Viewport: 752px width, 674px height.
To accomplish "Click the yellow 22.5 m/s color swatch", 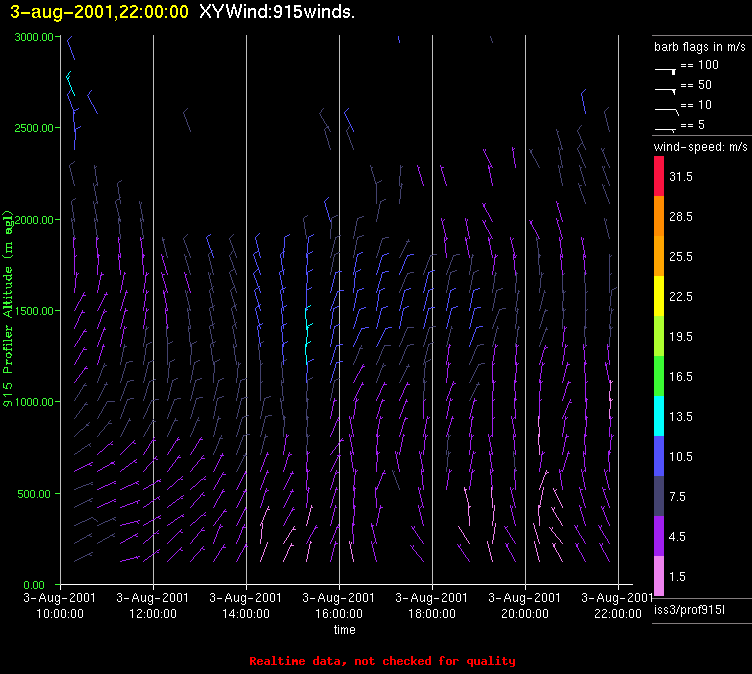I will tap(659, 296).
